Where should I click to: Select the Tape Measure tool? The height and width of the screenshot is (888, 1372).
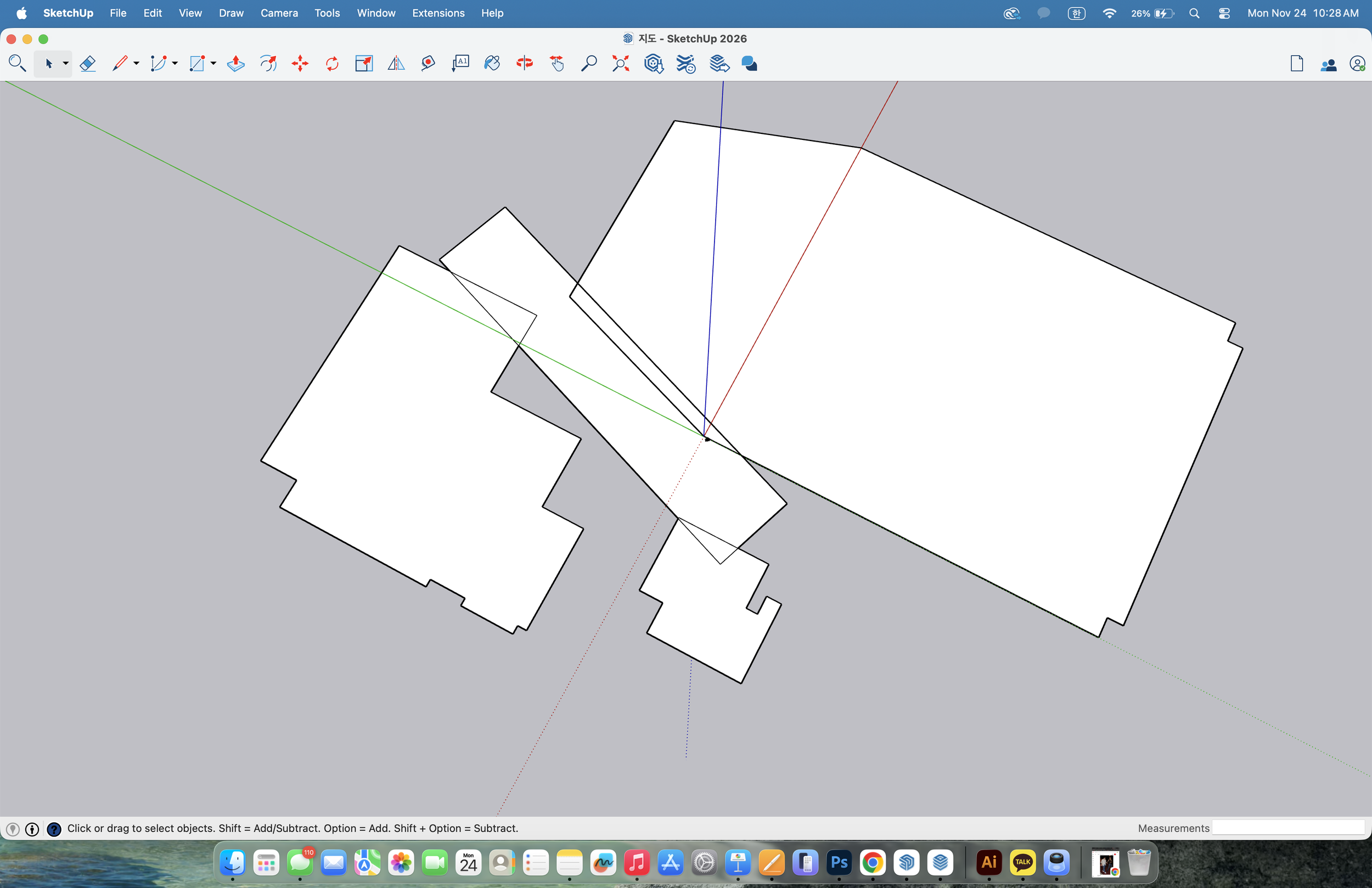coord(428,64)
